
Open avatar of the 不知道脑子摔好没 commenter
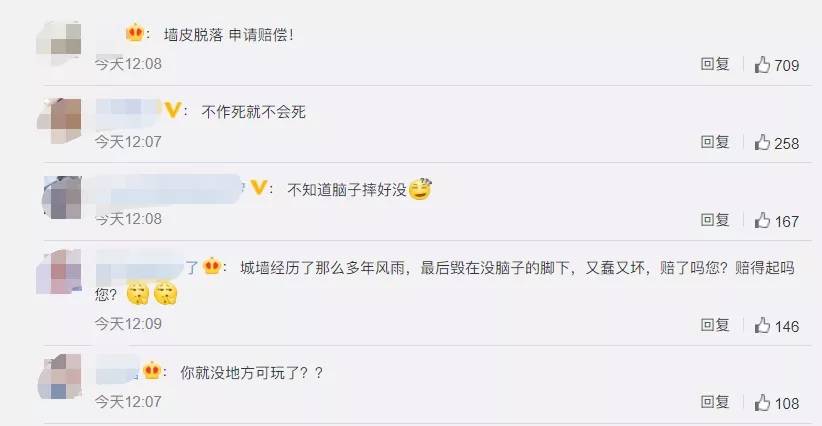(62, 197)
